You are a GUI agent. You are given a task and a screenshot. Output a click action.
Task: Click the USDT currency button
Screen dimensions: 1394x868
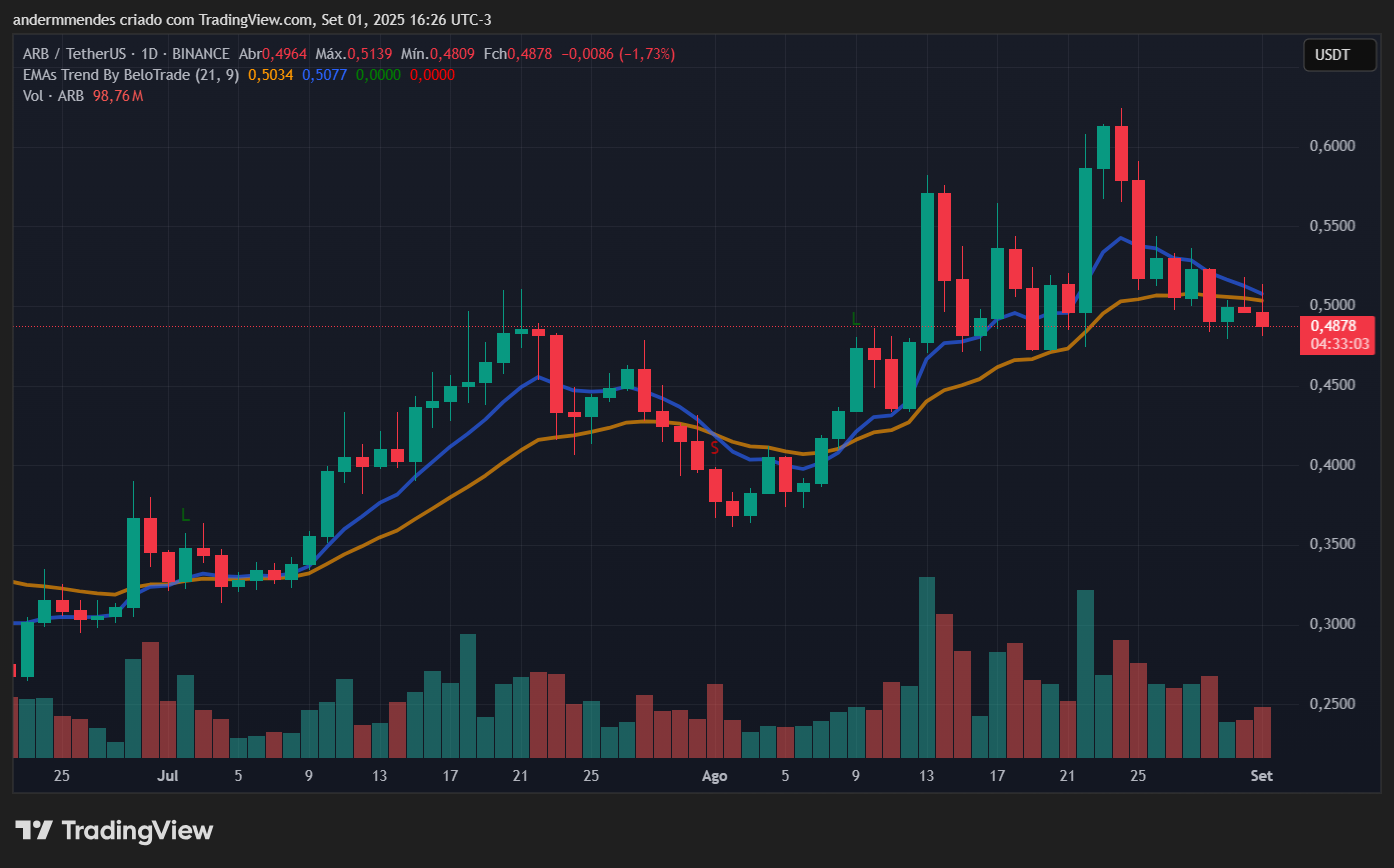click(x=1339, y=55)
